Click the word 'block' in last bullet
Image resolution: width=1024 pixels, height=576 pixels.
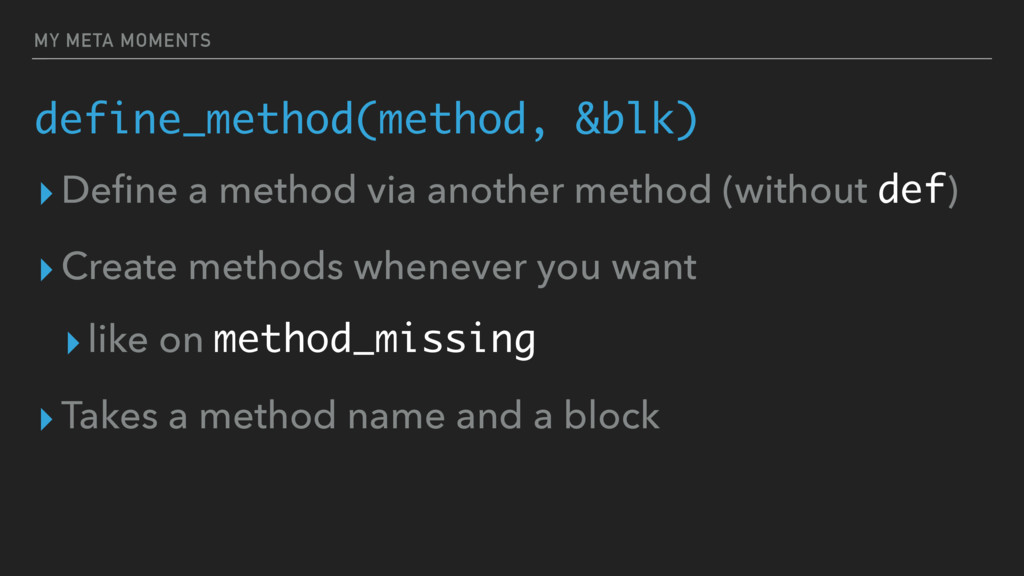pos(611,415)
